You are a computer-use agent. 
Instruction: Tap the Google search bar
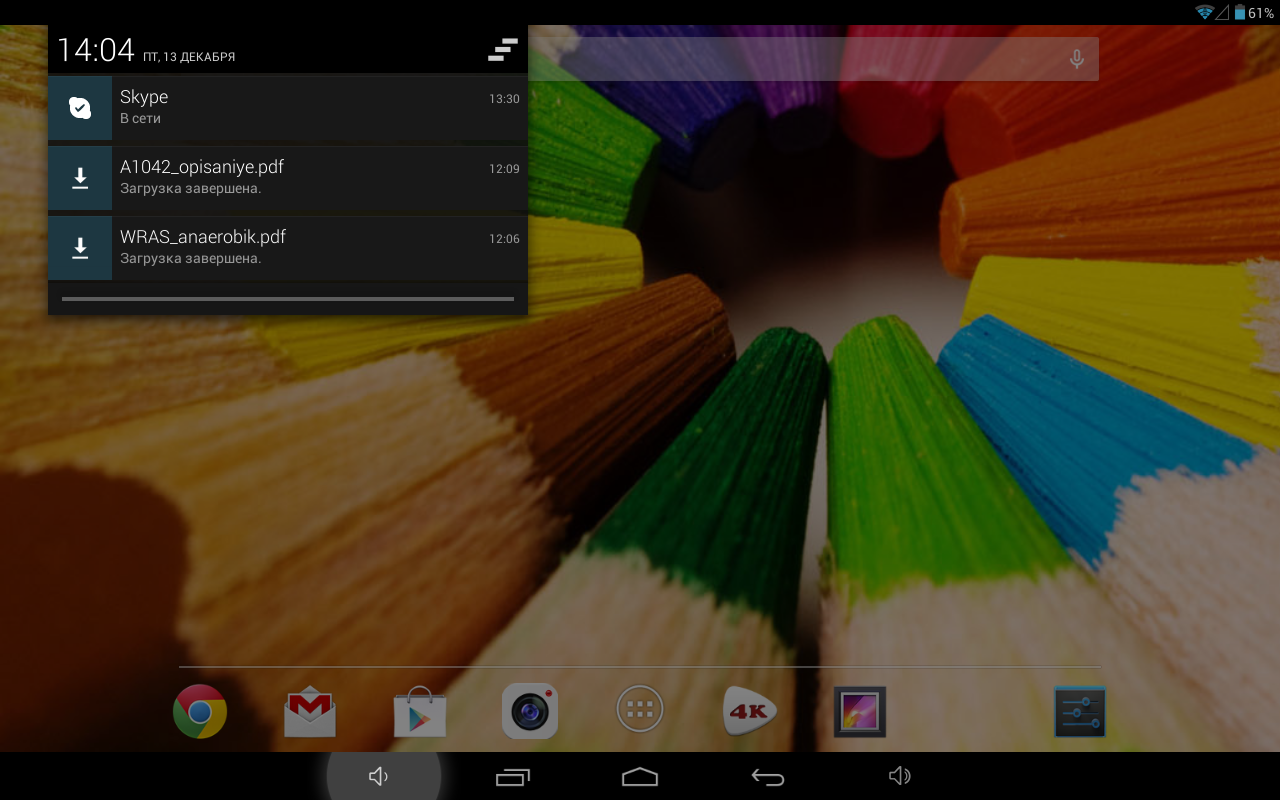pos(800,59)
